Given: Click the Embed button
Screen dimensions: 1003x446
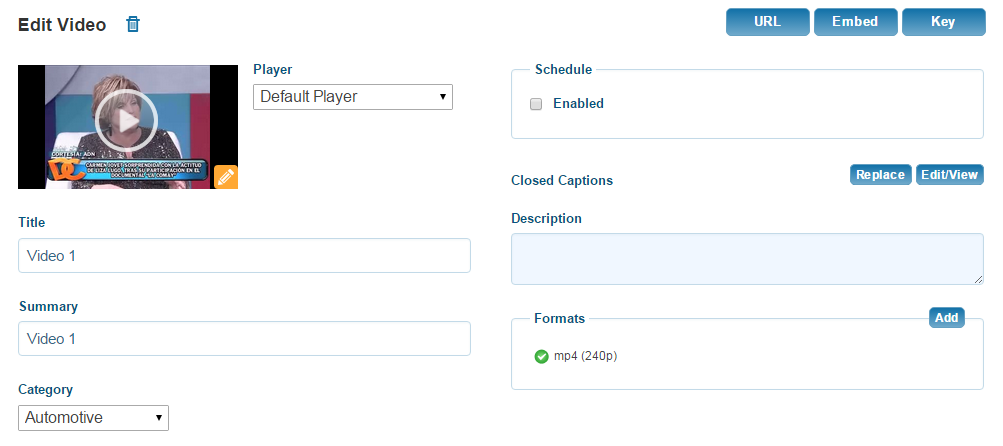Looking at the screenshot, I should coord(855,22).
